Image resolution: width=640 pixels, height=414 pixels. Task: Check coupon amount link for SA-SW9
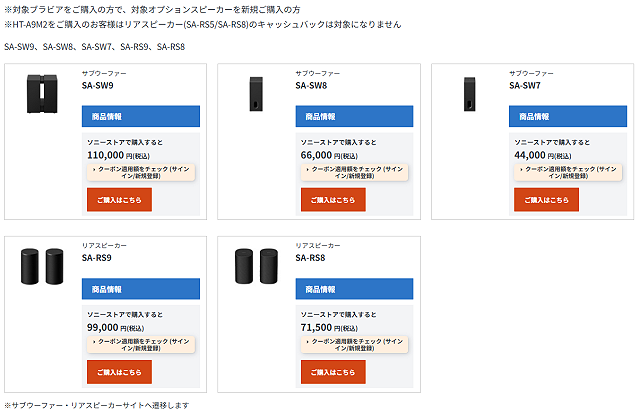click(x=141, y=172)
